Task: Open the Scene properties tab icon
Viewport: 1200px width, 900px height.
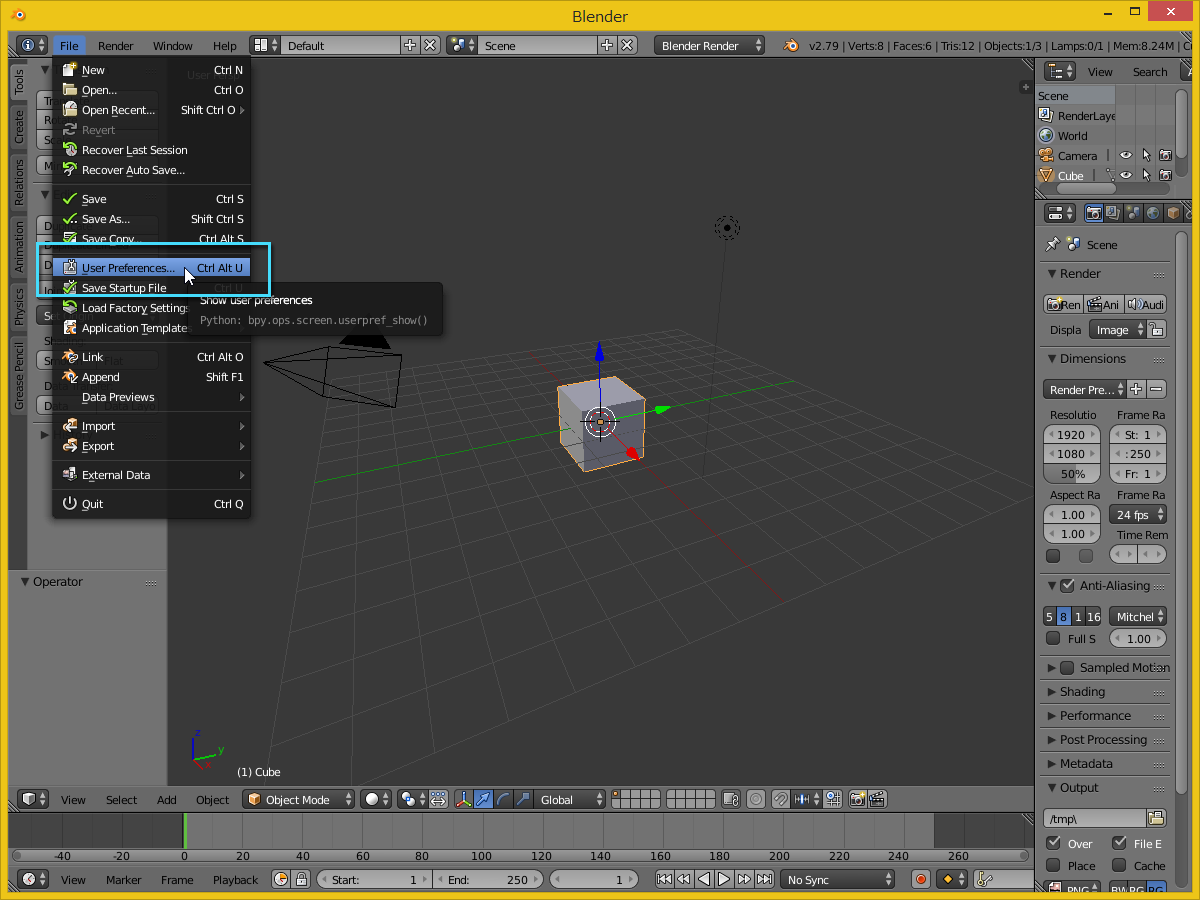Action: [x=1133, y=213]
